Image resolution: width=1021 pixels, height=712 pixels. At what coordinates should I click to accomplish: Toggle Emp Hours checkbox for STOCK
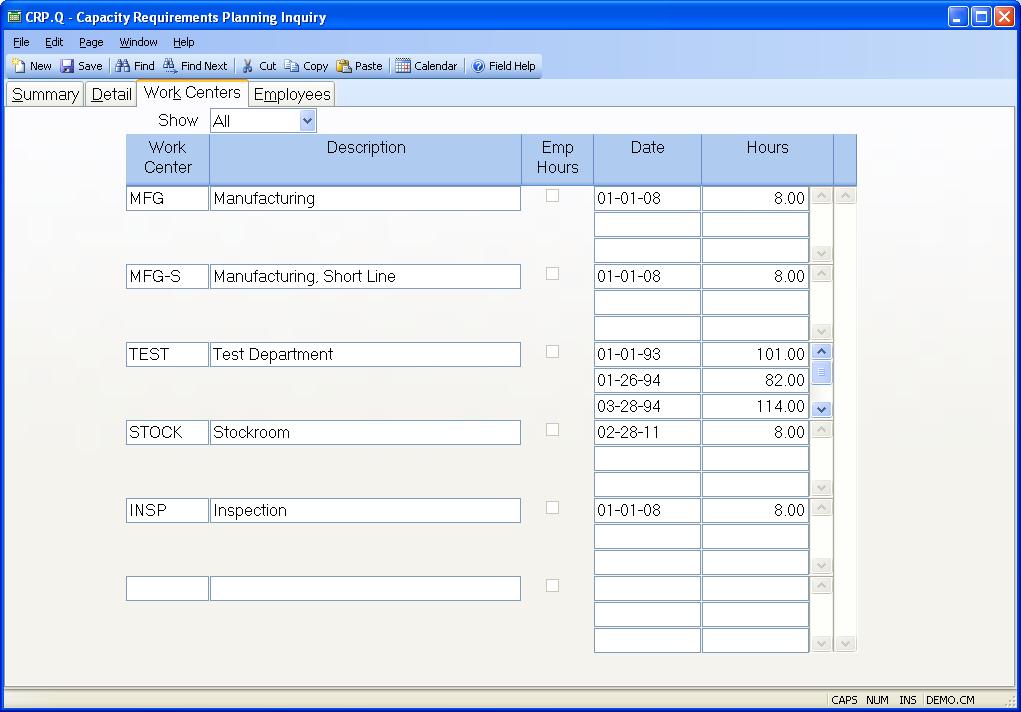(x=552, y=430)
